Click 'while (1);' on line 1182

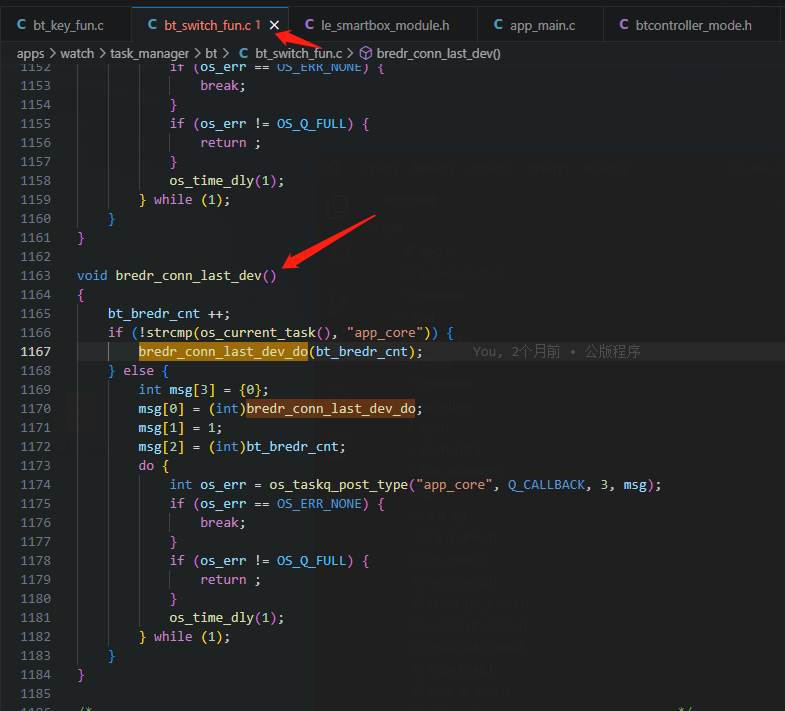pos(192,637)
